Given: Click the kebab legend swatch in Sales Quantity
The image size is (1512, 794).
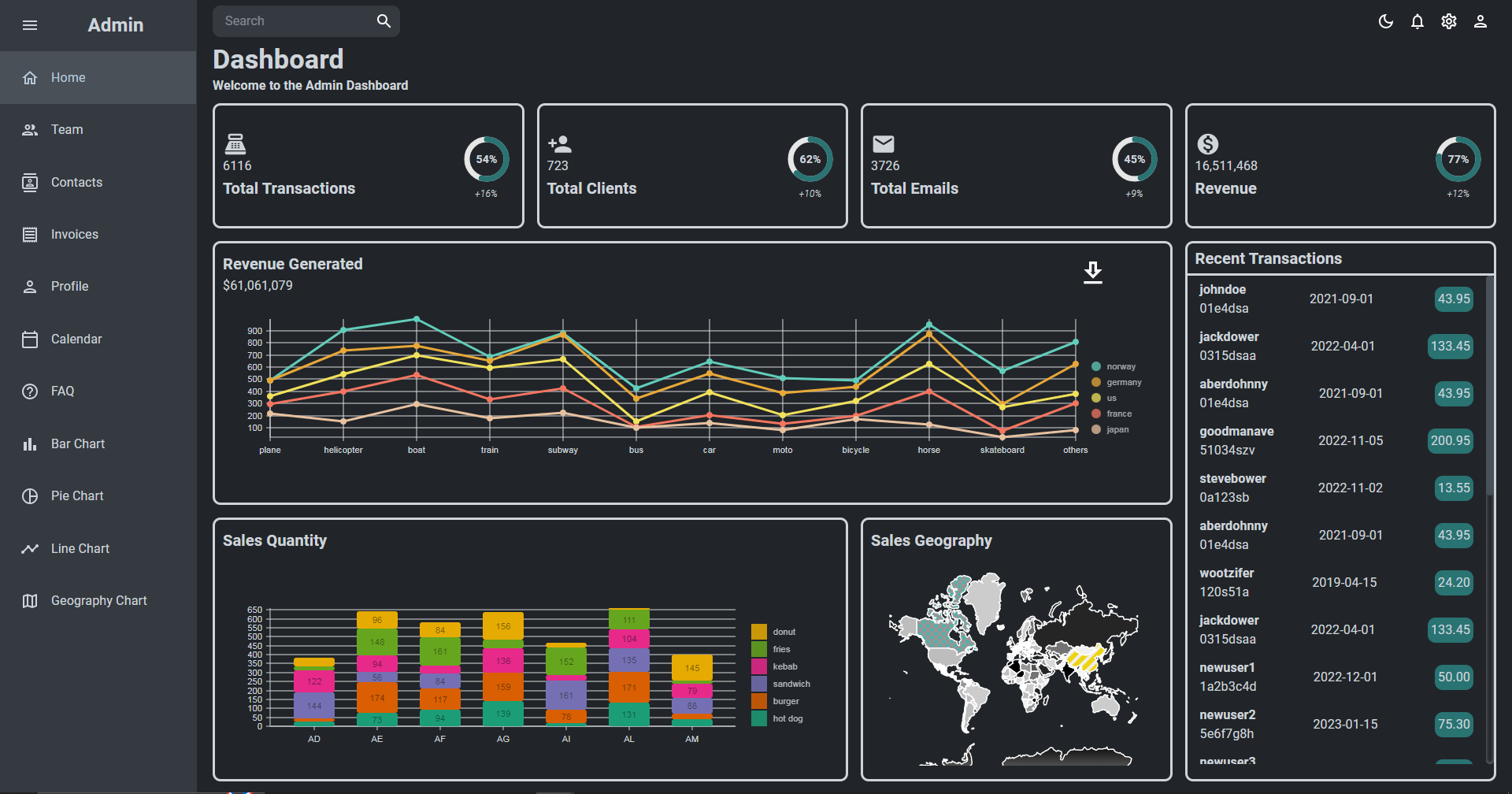Looking at the screenshot, I should 759,666.
